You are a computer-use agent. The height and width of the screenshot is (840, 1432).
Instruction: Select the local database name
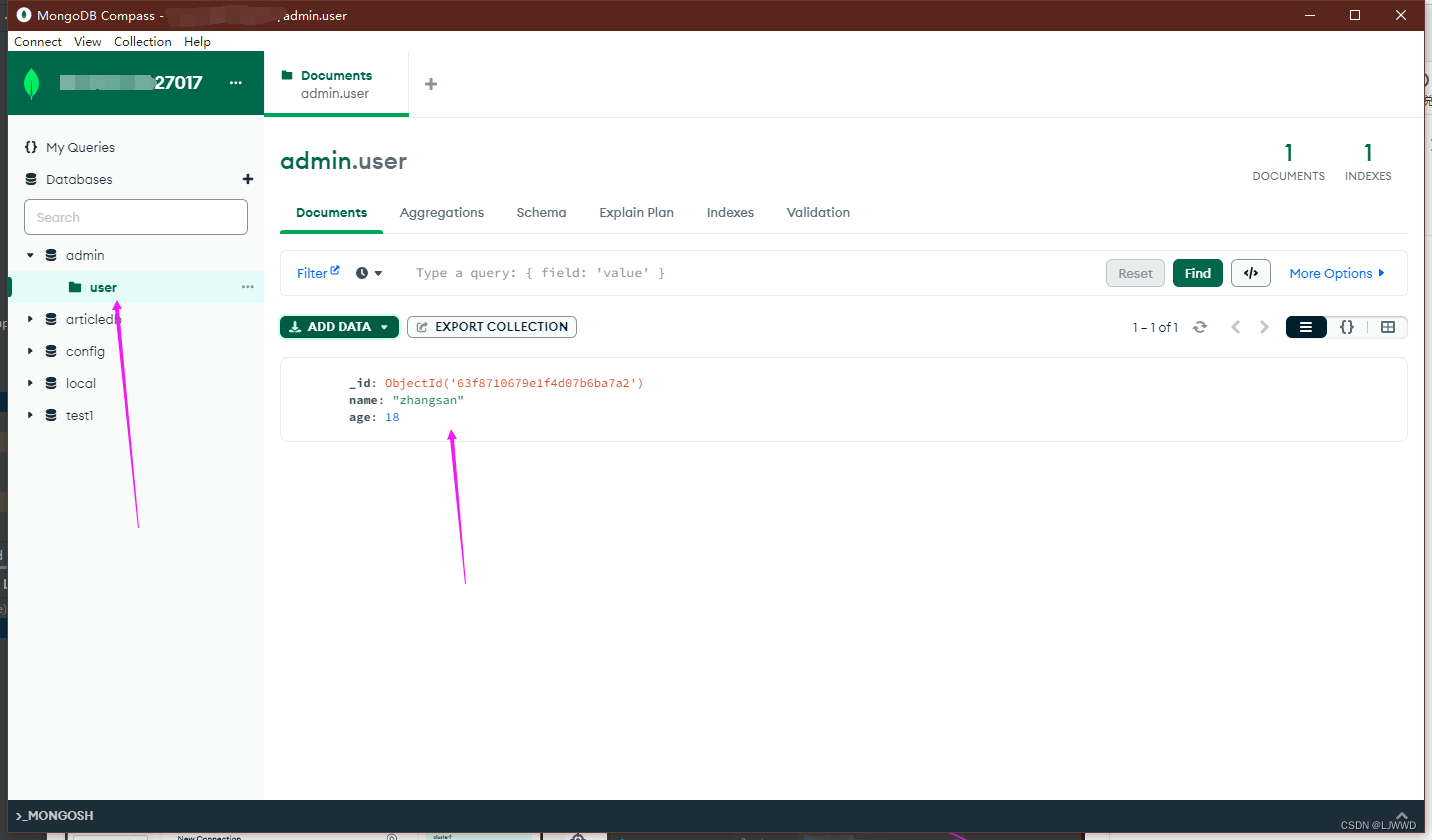pos(81,383)
